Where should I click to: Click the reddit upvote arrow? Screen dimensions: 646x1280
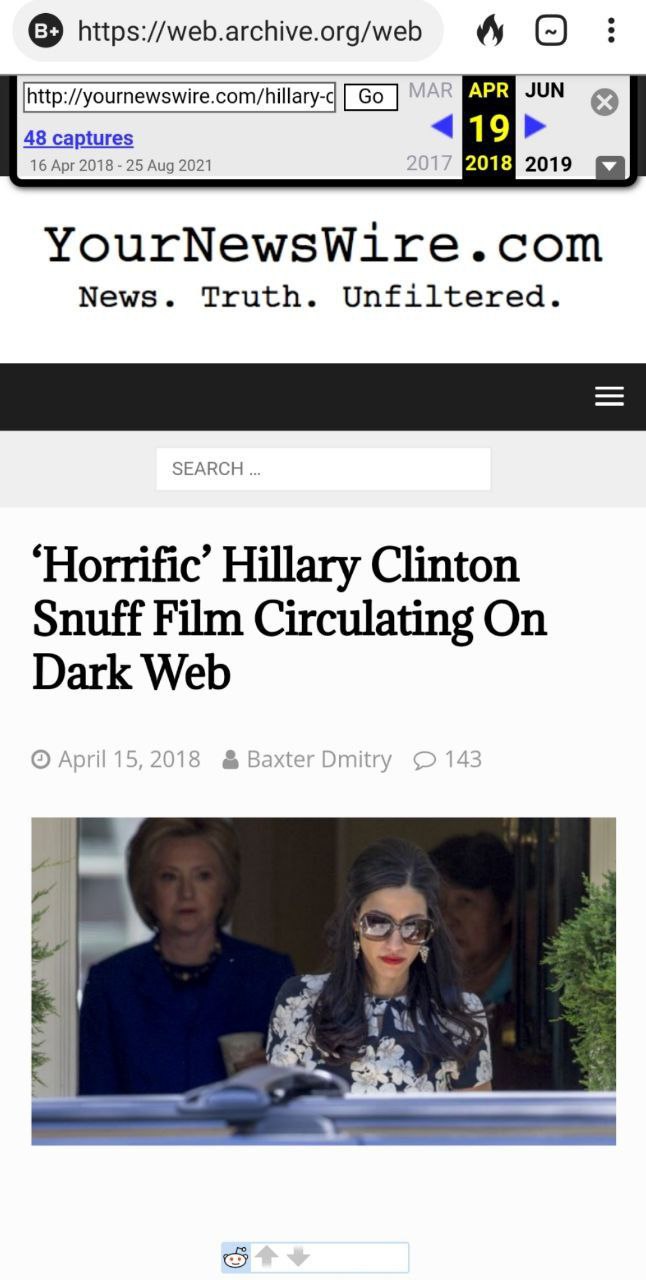(x=266, y=1257)
